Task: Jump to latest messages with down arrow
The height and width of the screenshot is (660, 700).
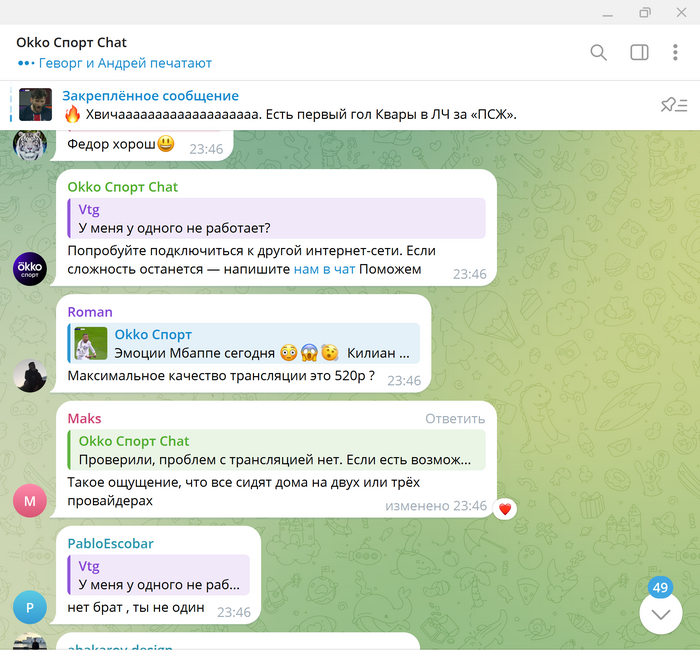Action: [661, 614]
